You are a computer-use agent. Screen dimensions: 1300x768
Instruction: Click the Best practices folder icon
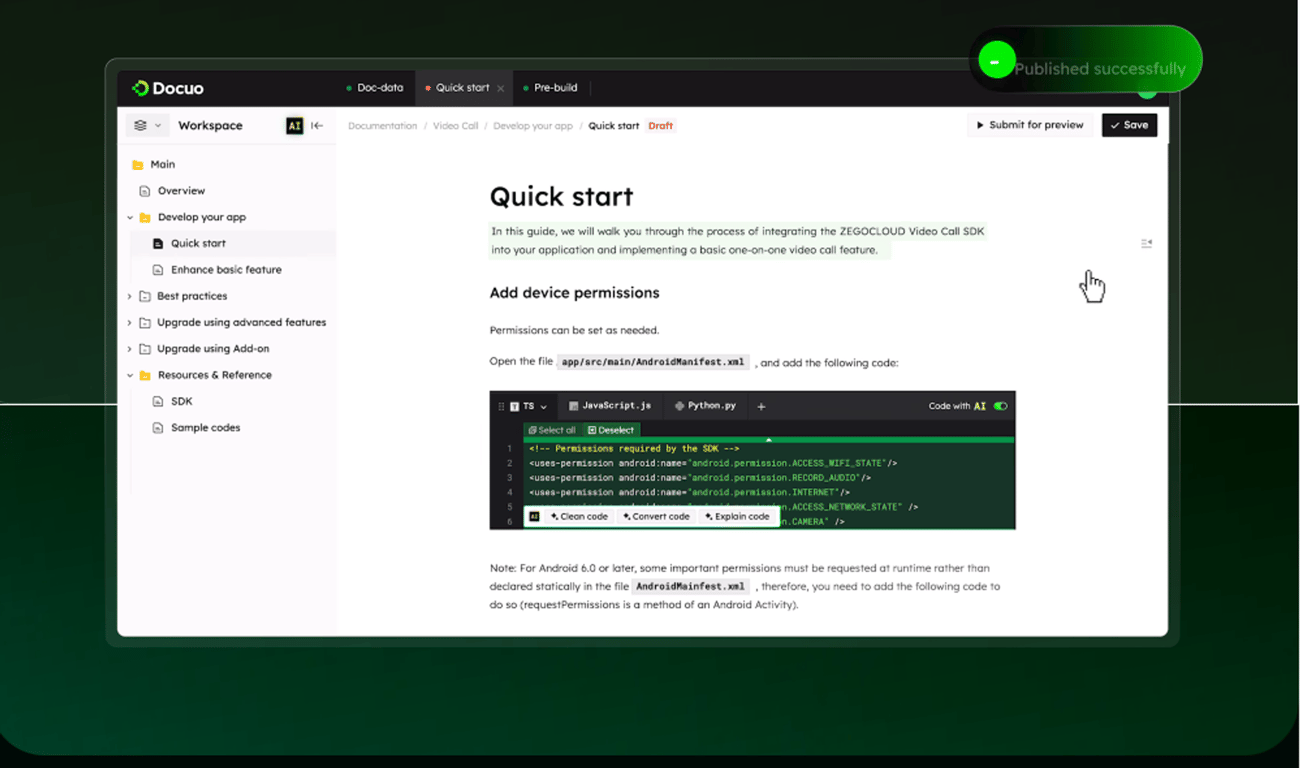point(145,297)
